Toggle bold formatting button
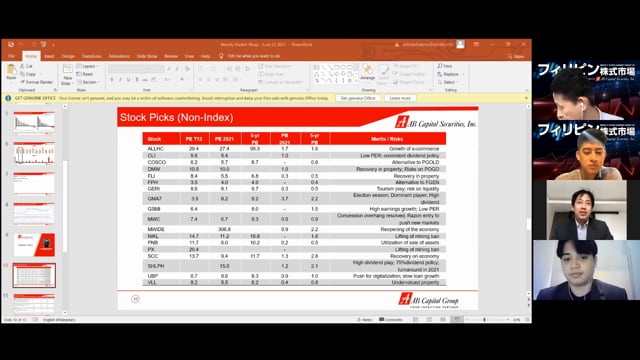 click(112, 80)
